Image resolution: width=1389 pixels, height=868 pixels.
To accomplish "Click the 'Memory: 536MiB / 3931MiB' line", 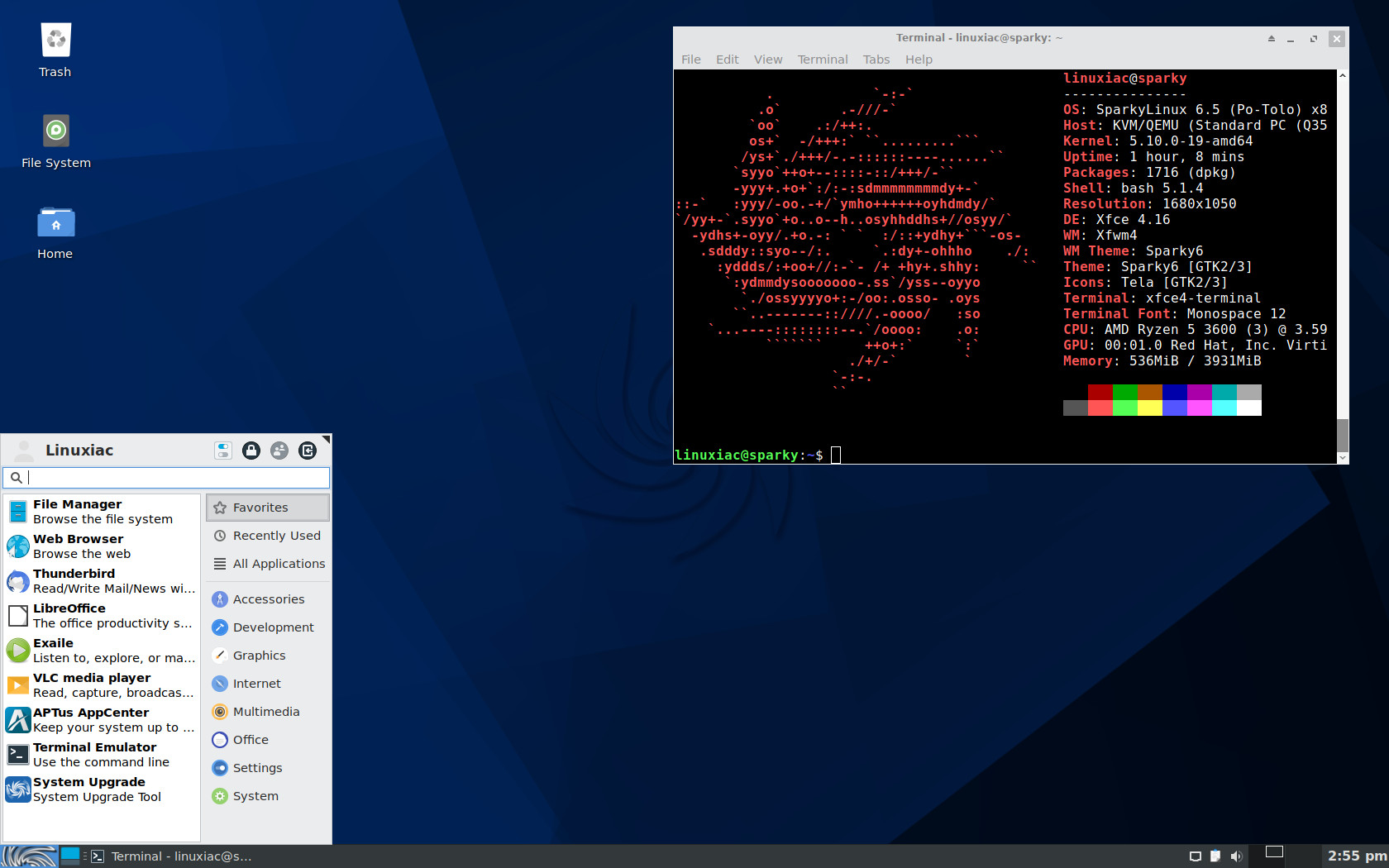I will [1162, 361].
